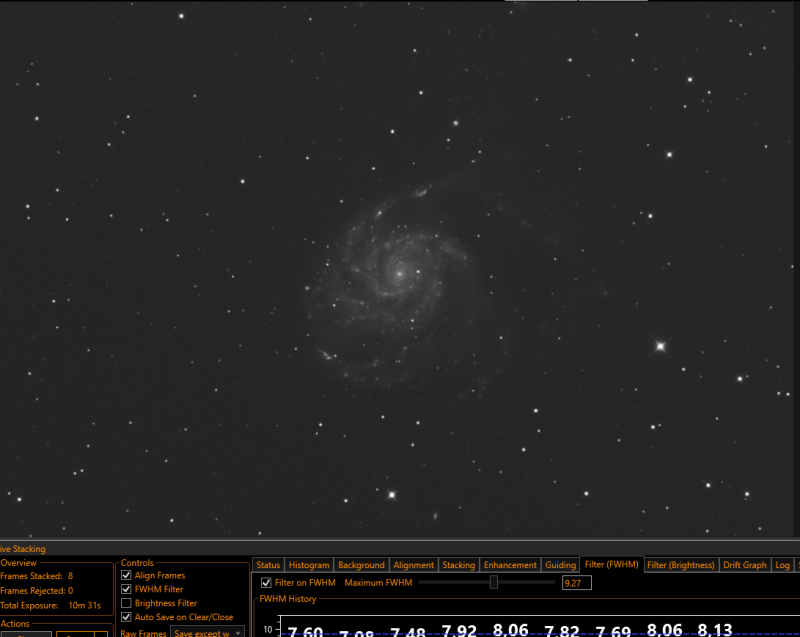
Task: Click the 7.82 FWHM history value
Action: [561, 631]
